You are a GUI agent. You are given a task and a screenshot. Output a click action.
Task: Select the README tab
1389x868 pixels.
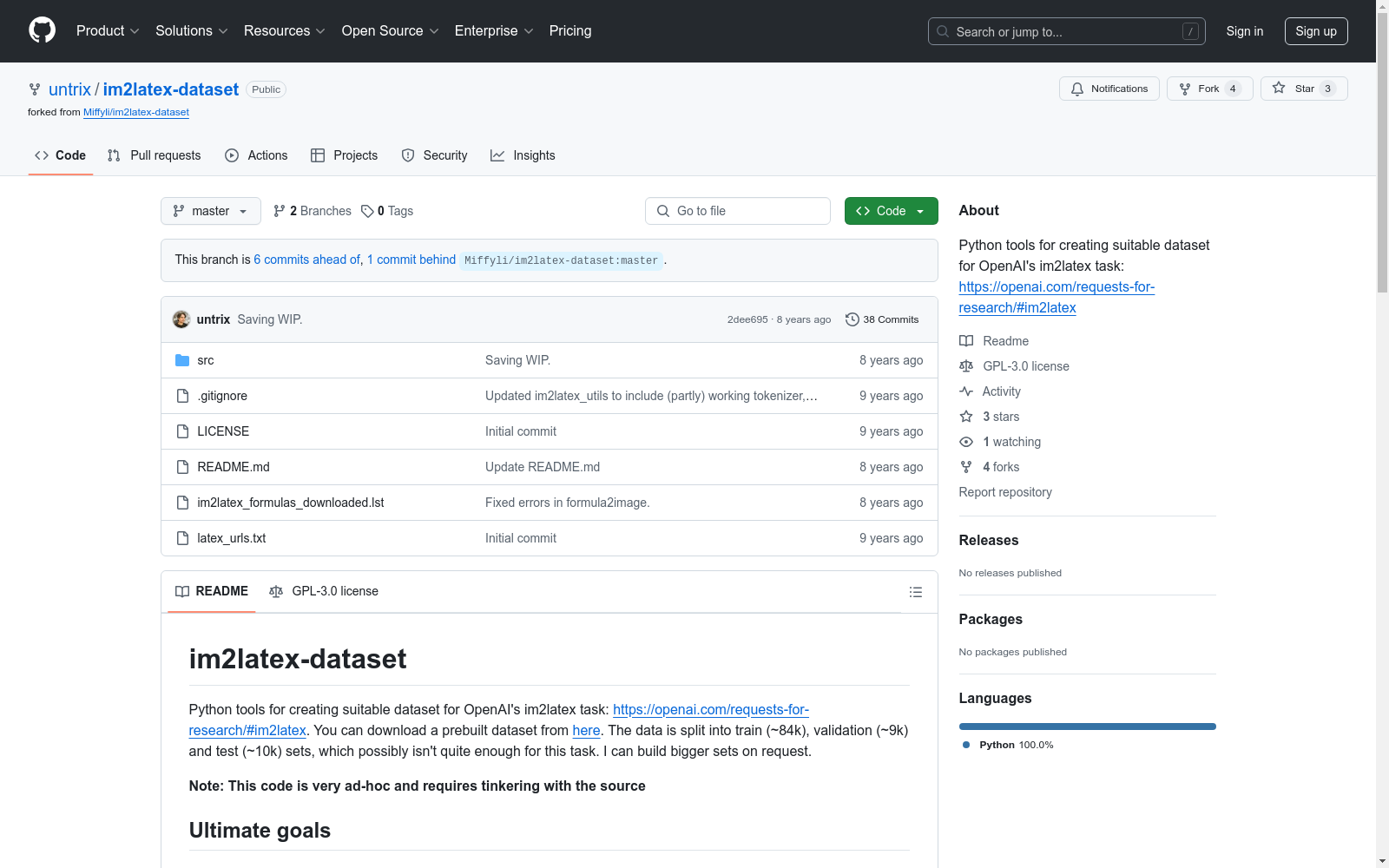click(x=212, y=591)
